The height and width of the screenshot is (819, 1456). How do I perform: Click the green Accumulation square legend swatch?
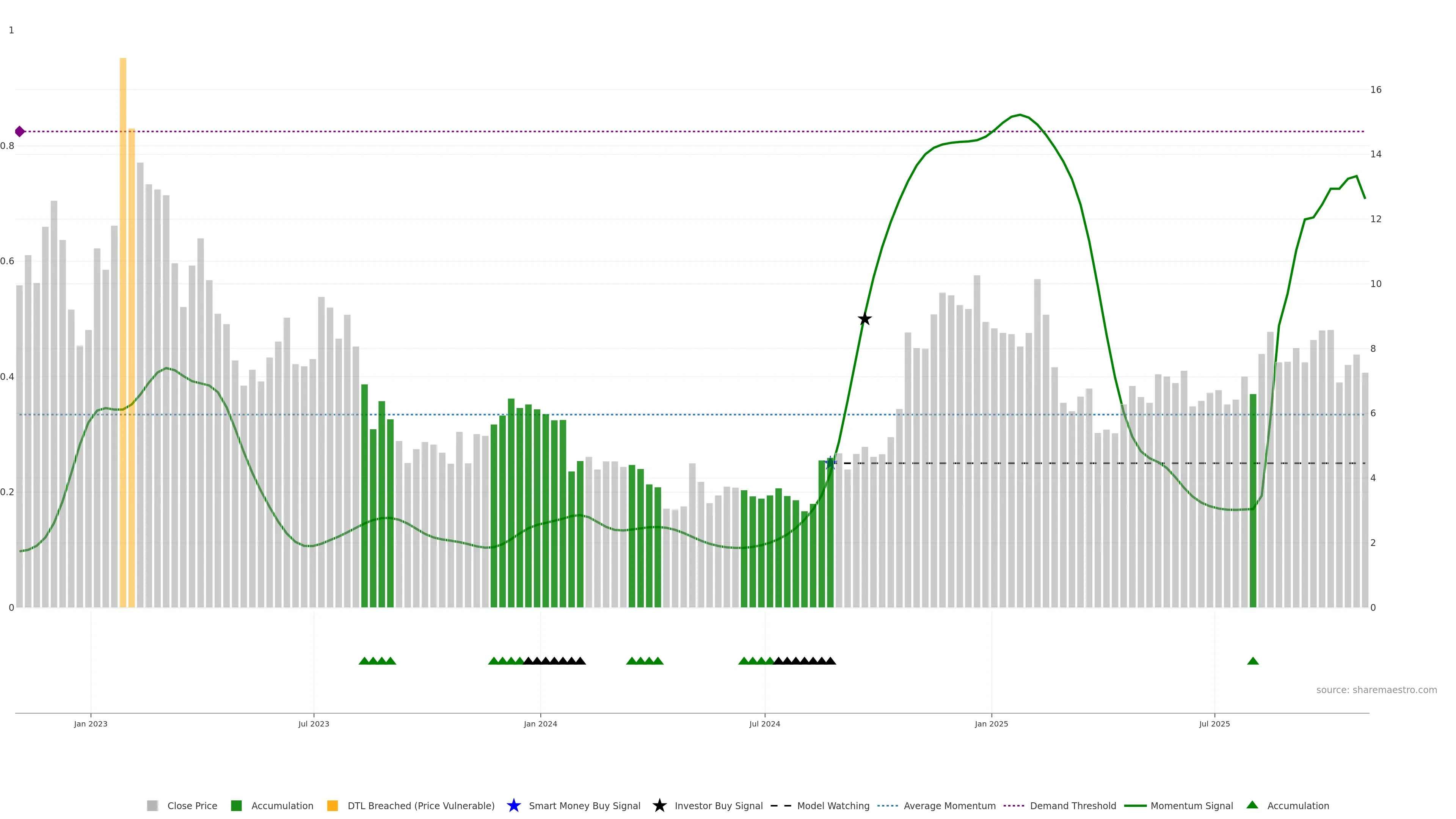coord(236,805)
